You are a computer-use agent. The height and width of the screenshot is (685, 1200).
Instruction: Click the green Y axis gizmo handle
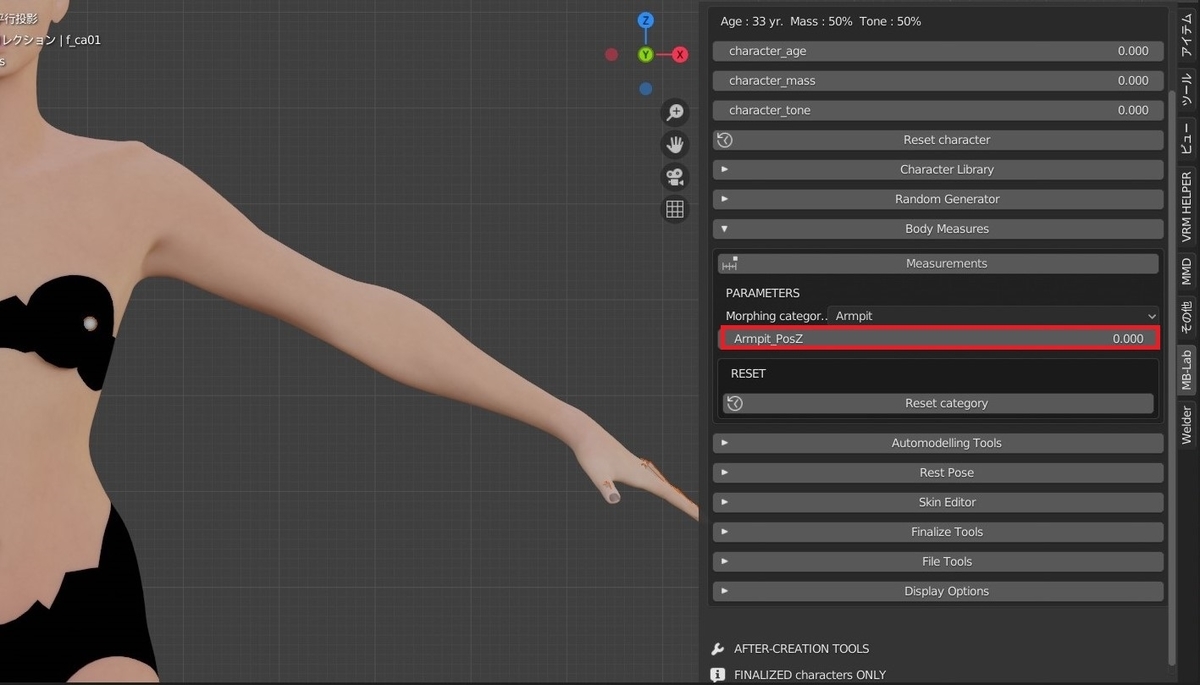[646, 54]
